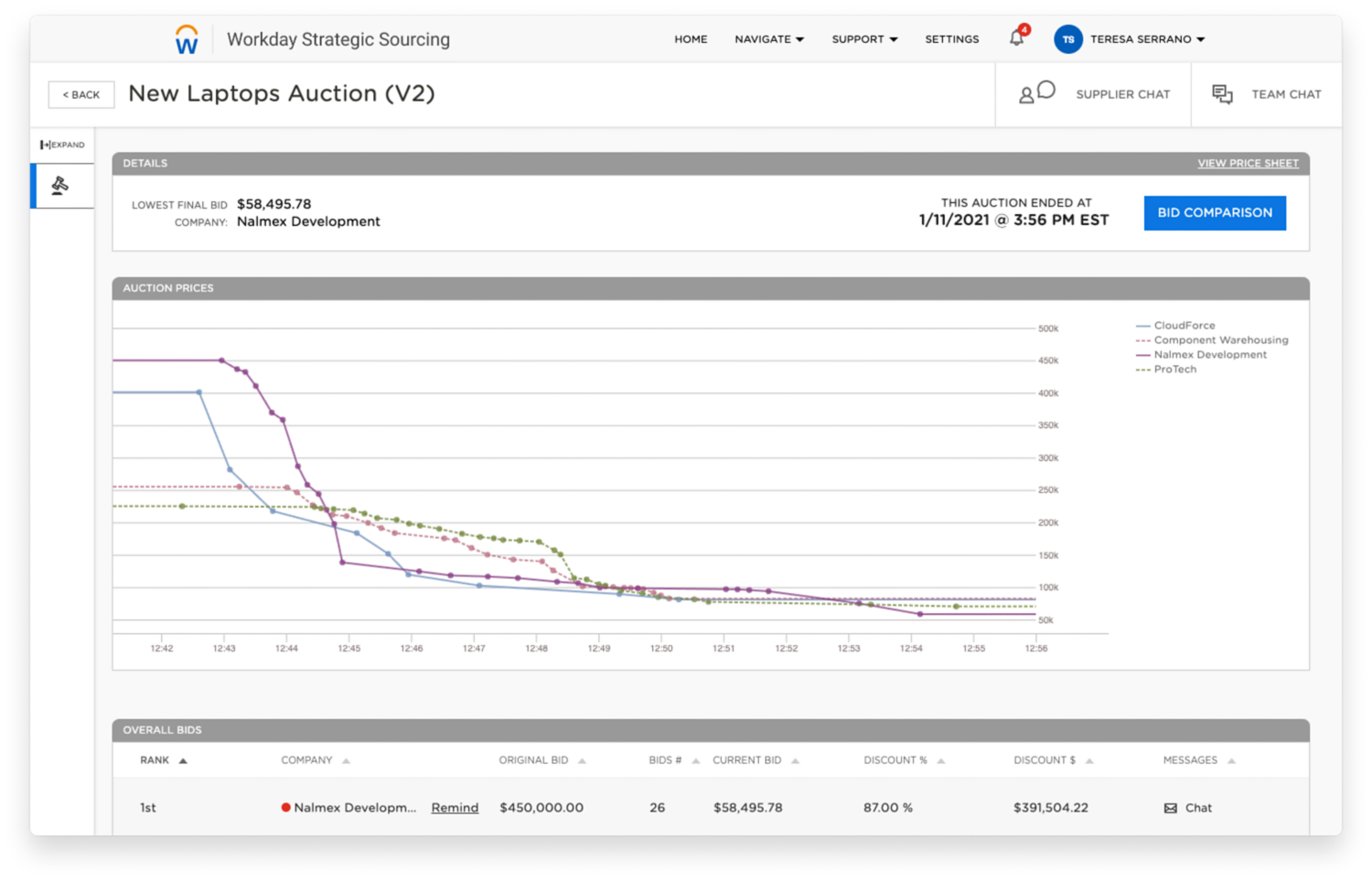Open the Teresa Serrano account dropdown
This screenshot has width=1372, height=881.
[x=1148, y=39]
